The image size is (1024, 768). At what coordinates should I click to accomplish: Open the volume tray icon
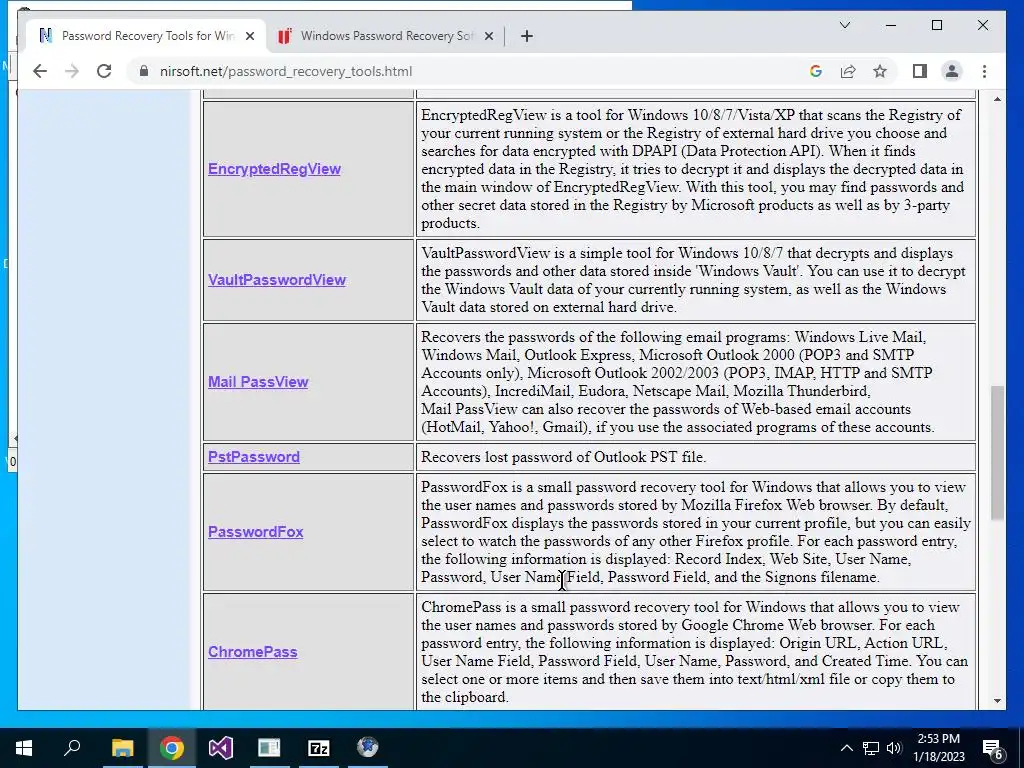[x=894, y=748]
